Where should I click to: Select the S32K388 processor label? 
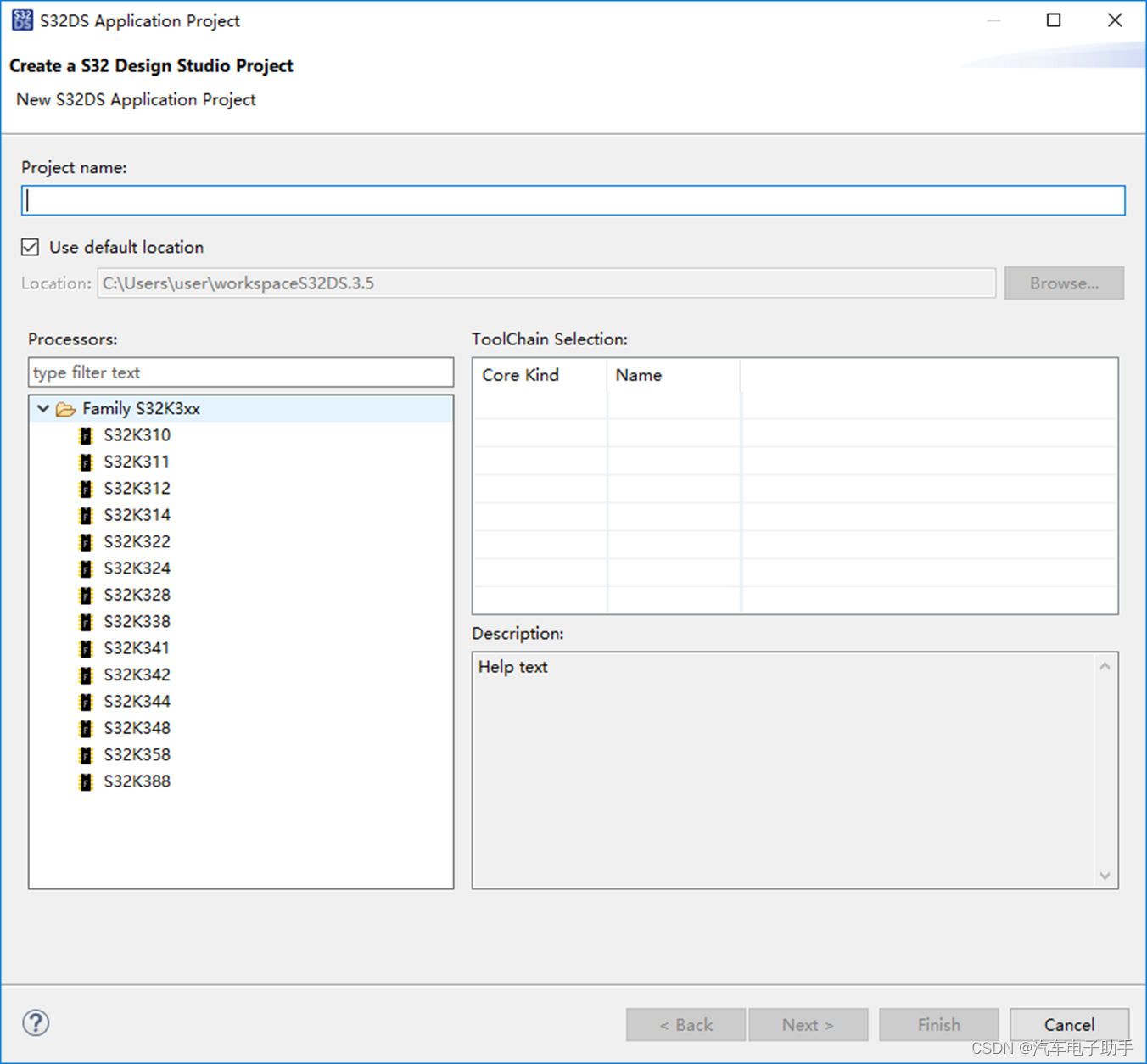137,781
